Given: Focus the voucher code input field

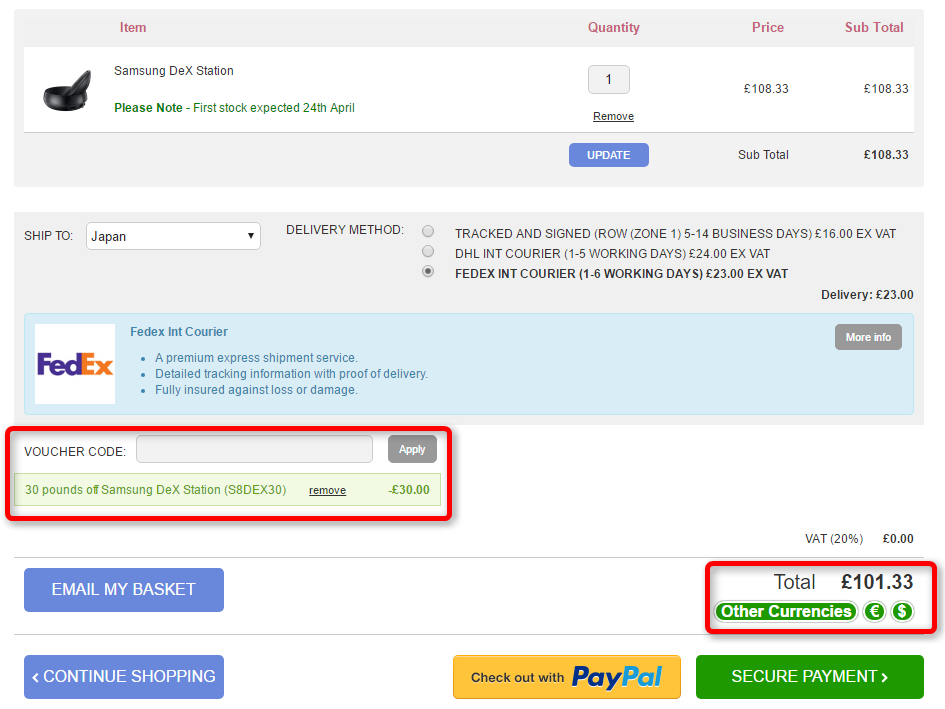Looking at the screenshot, I should click(x=254, y=449).
